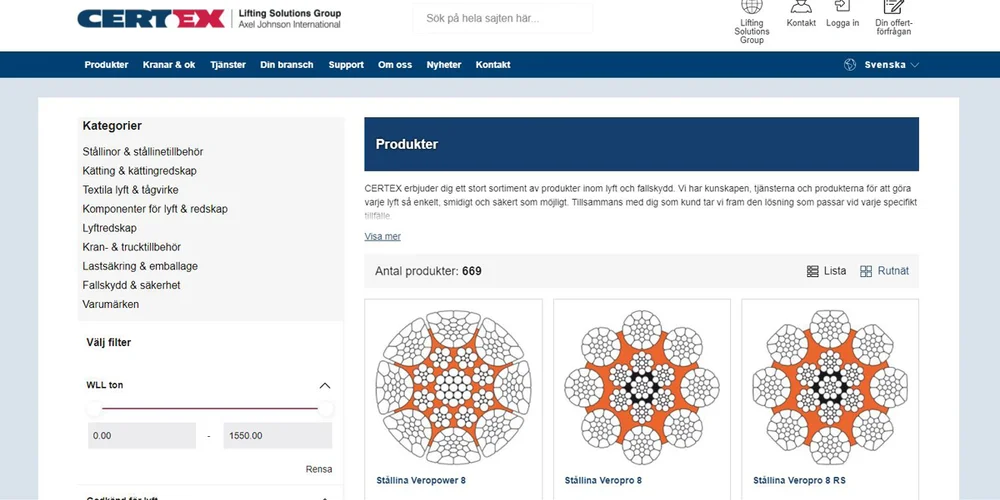This screenshot has width=1000, height=500.
Task: Click Rensa to clear filter
Action: pyautogui.click(x=319, y=469)
